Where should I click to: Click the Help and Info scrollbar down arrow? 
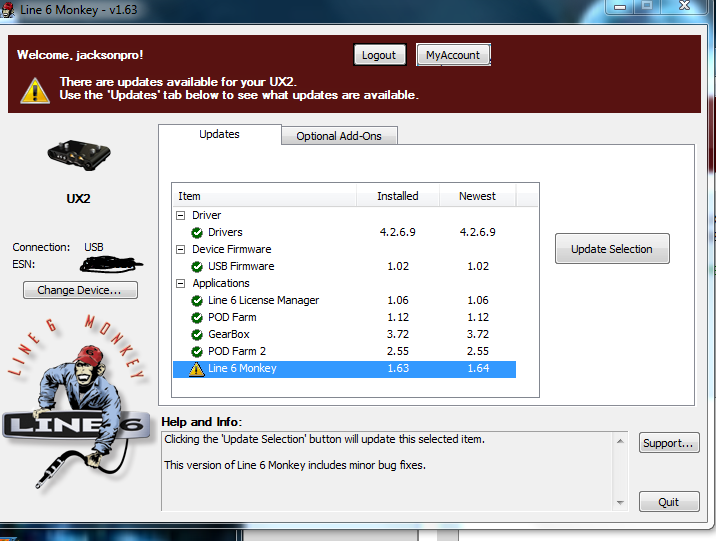tap(620, 502)
